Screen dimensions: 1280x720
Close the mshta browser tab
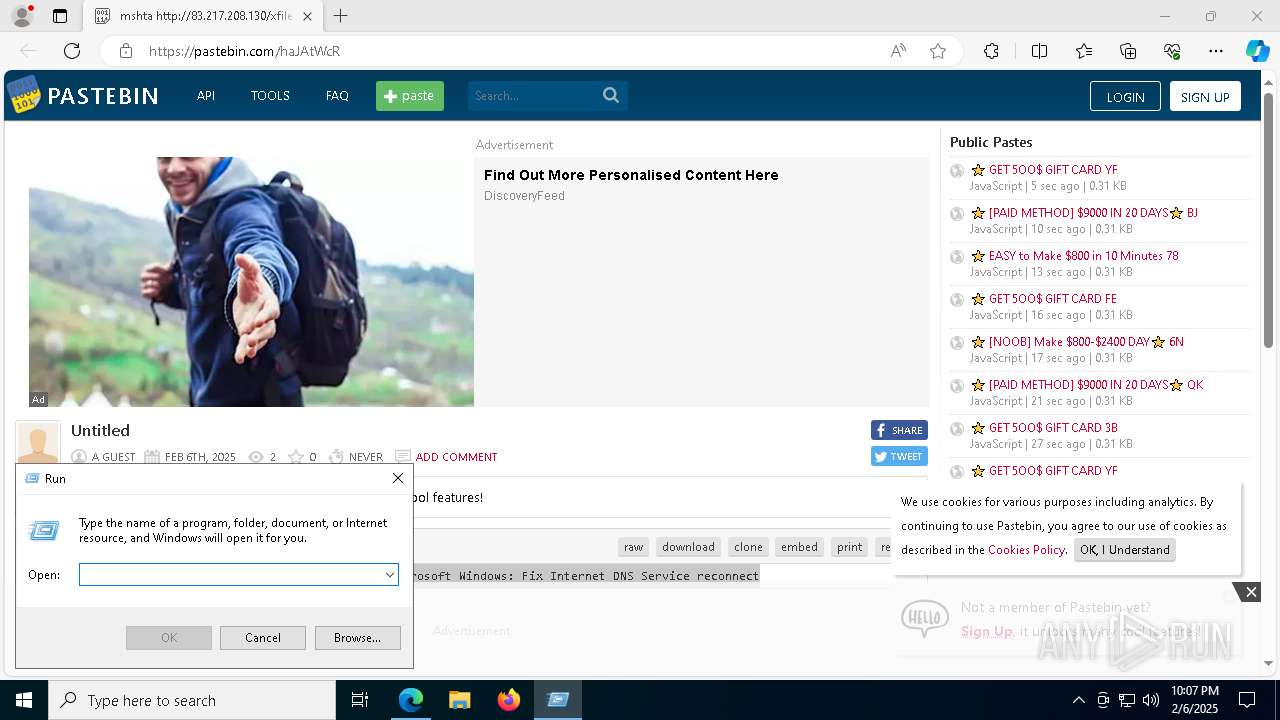point(307,16)
